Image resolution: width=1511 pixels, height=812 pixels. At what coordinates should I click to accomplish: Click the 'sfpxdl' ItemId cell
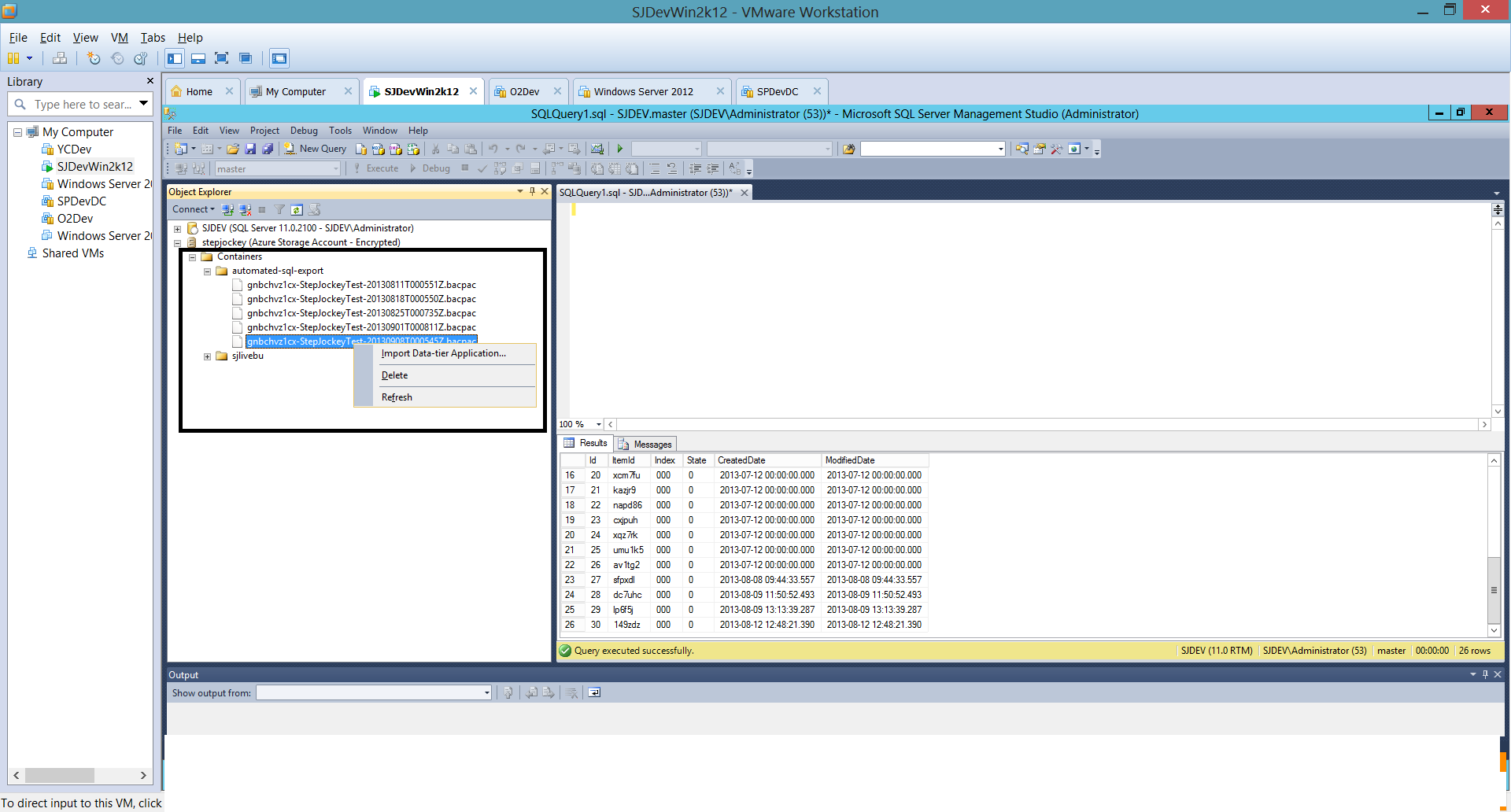pyautogui.click(x=630, y=580)
